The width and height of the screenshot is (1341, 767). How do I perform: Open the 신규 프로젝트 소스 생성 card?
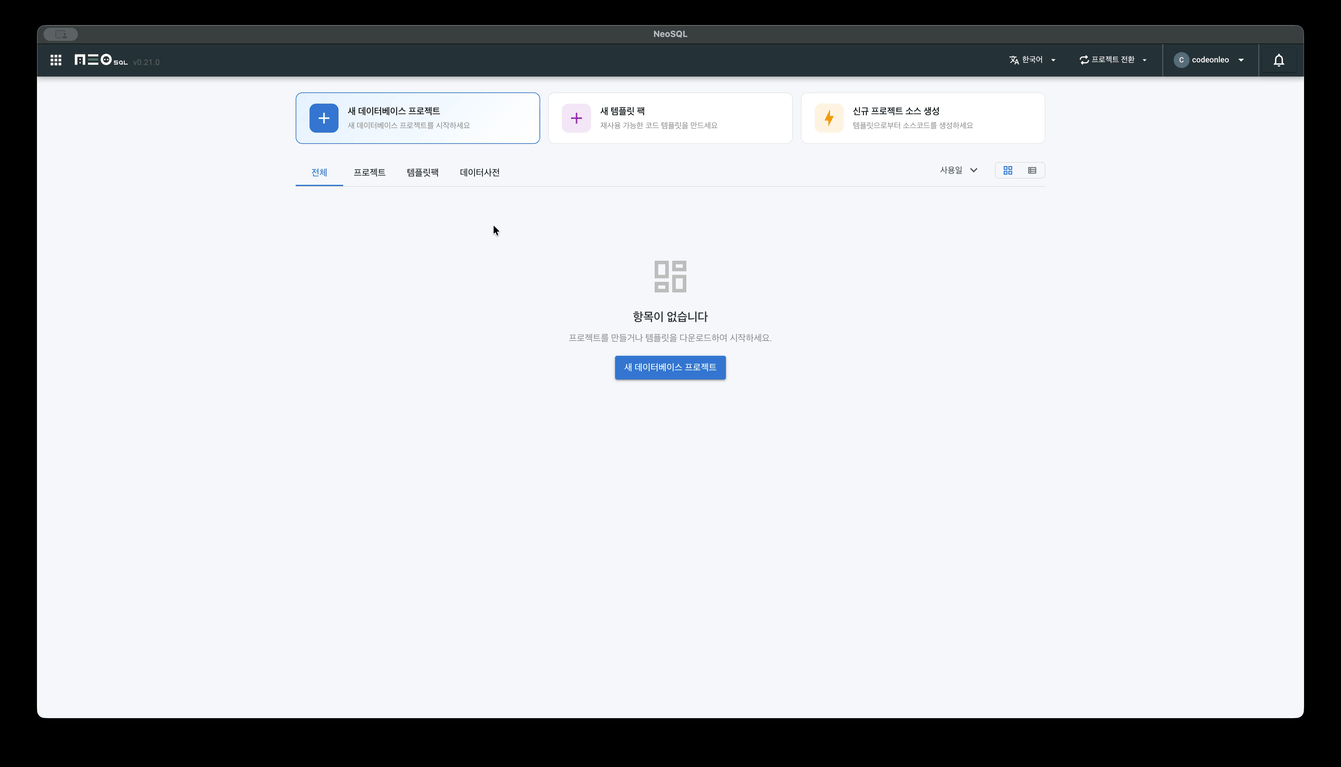922,118
